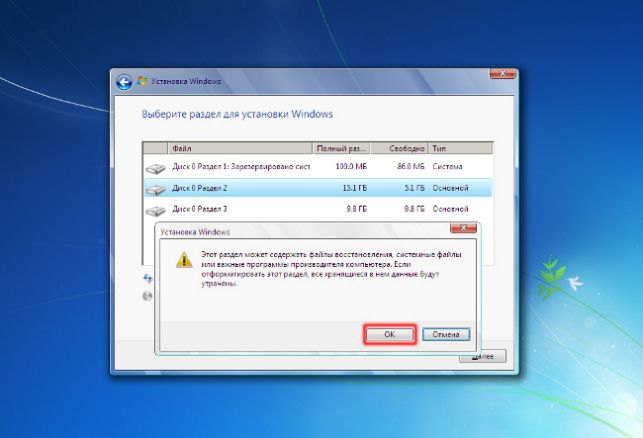Sort by the Файл column header

tap(240, 148)
